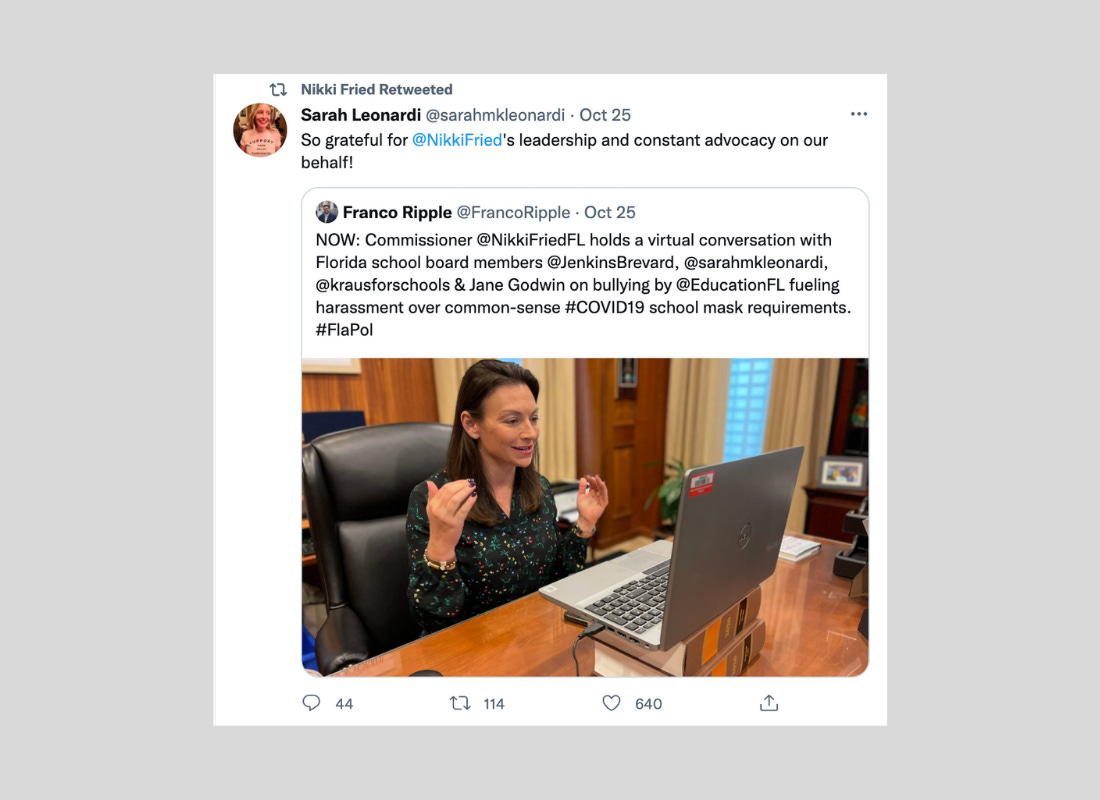The width and height of the screenshot is (1100, 800).
Task: Open the share icon under the tweet
Action: [x=769, y=703]
